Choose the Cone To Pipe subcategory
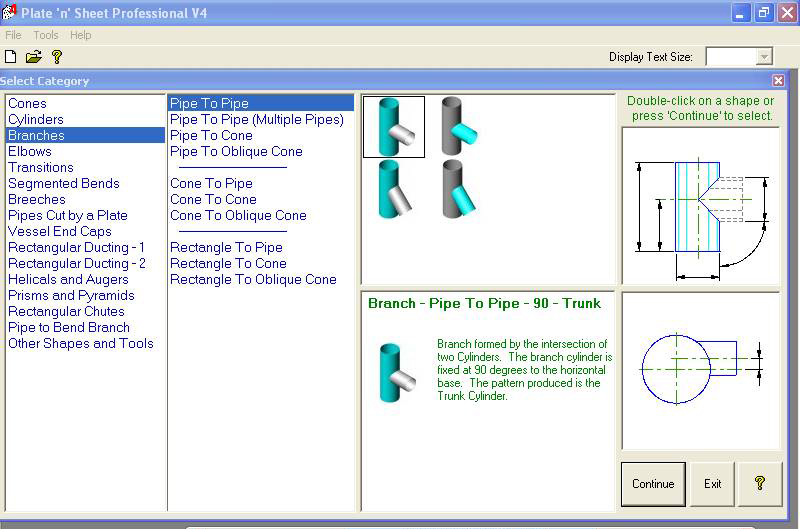This screenshot has width=800, height=529. click(x=261, y=183)
